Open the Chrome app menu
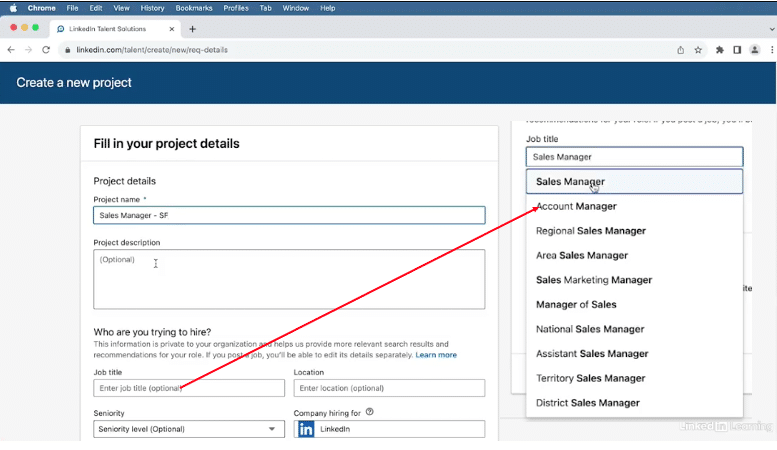 [42, 8]
